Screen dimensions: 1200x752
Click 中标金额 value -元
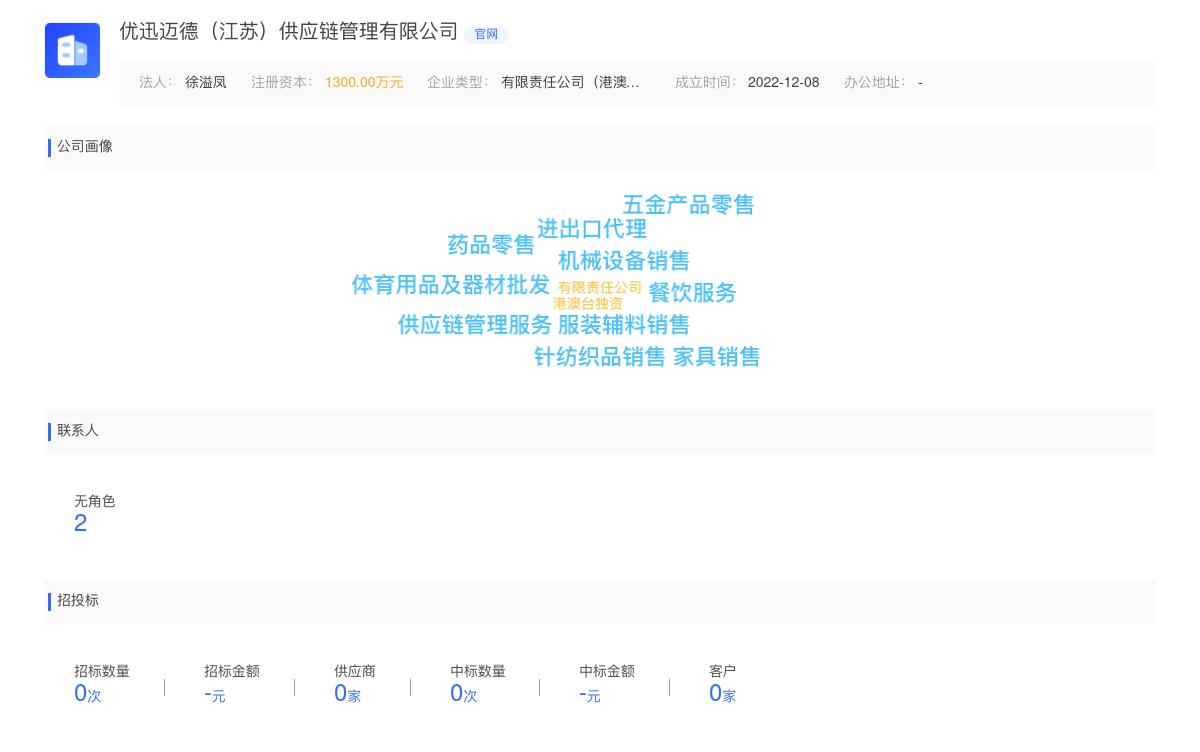coord(590,694)
